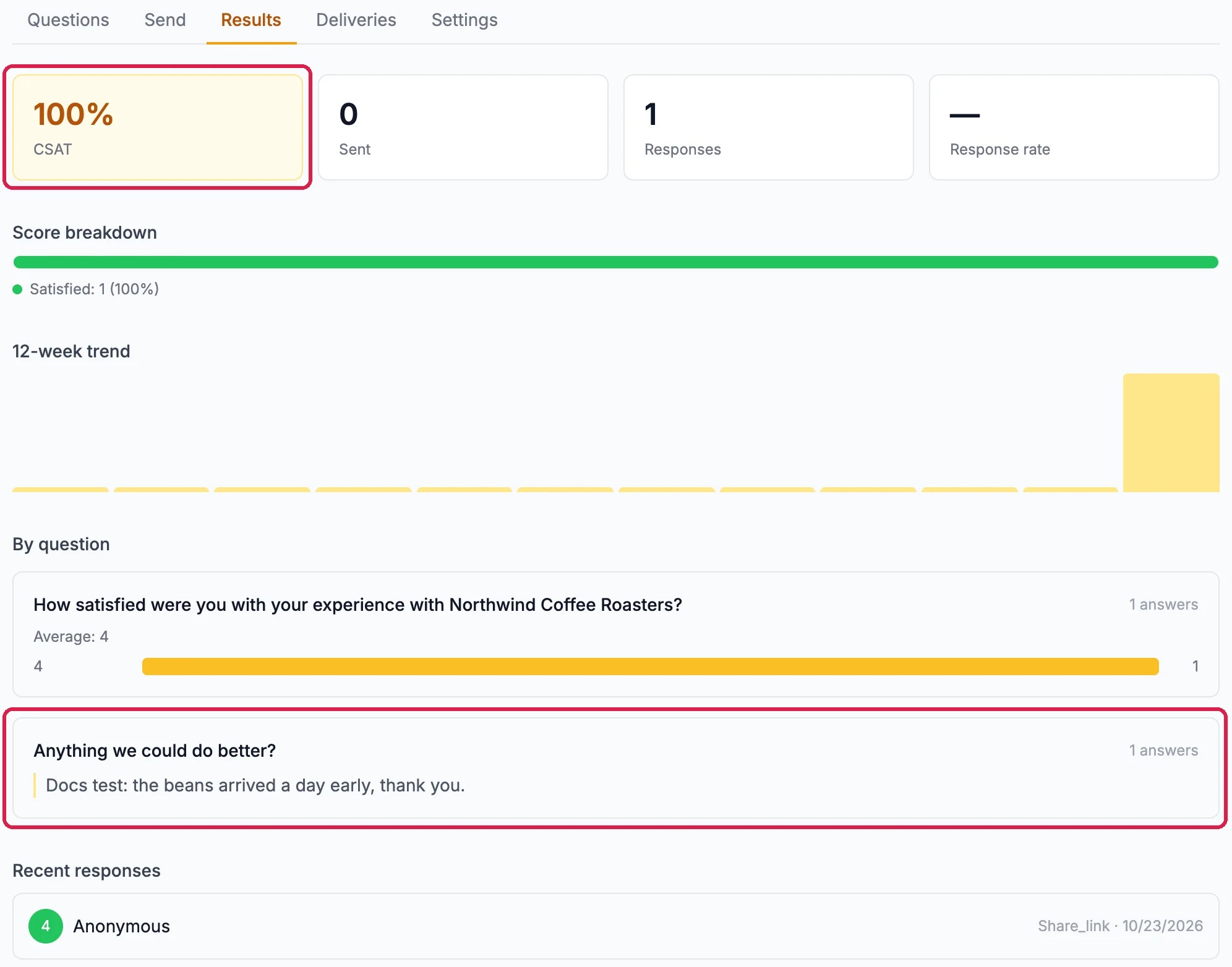Viewport: 1232px width, 967px height.
Task: Open the Deliveries tab
Action: click(356, 20)
